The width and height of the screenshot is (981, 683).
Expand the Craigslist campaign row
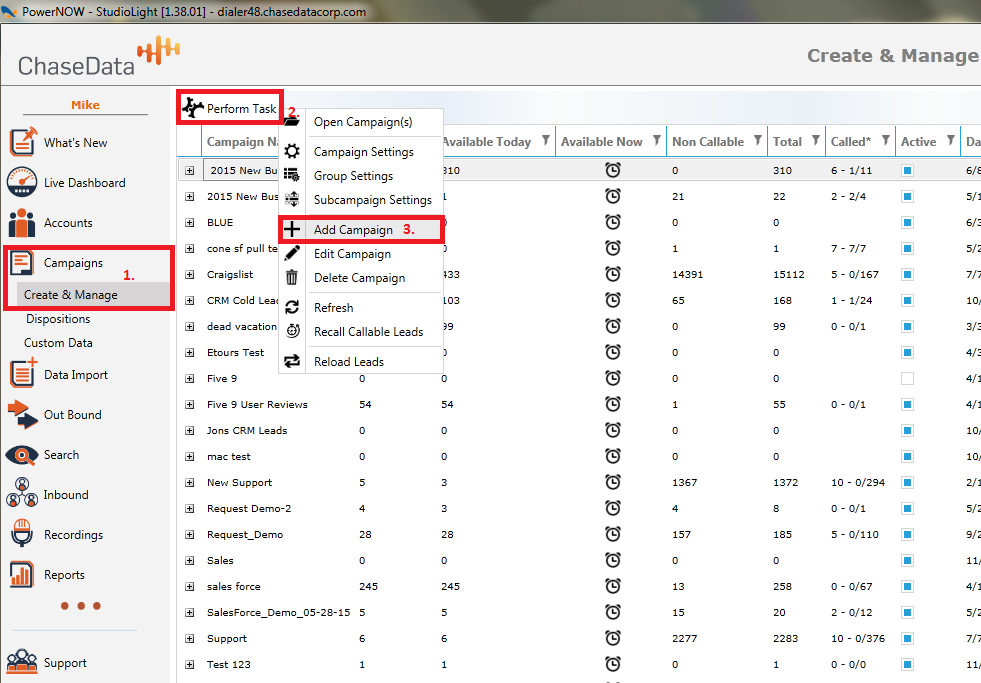point(190,274)
